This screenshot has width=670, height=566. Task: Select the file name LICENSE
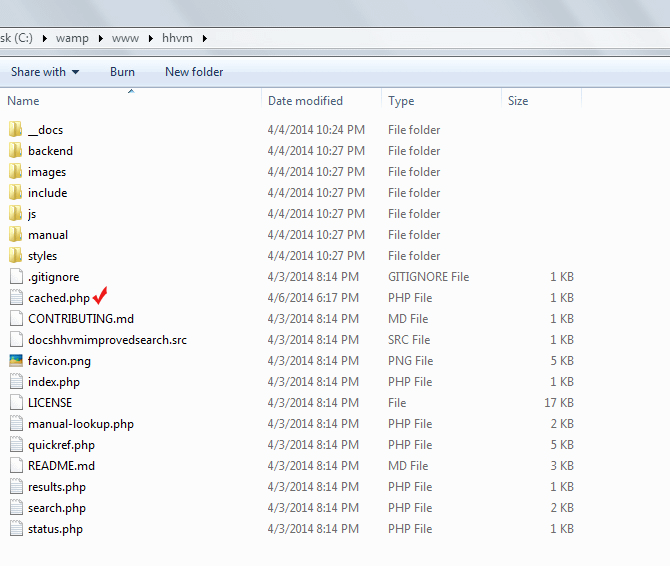[50, 403]
